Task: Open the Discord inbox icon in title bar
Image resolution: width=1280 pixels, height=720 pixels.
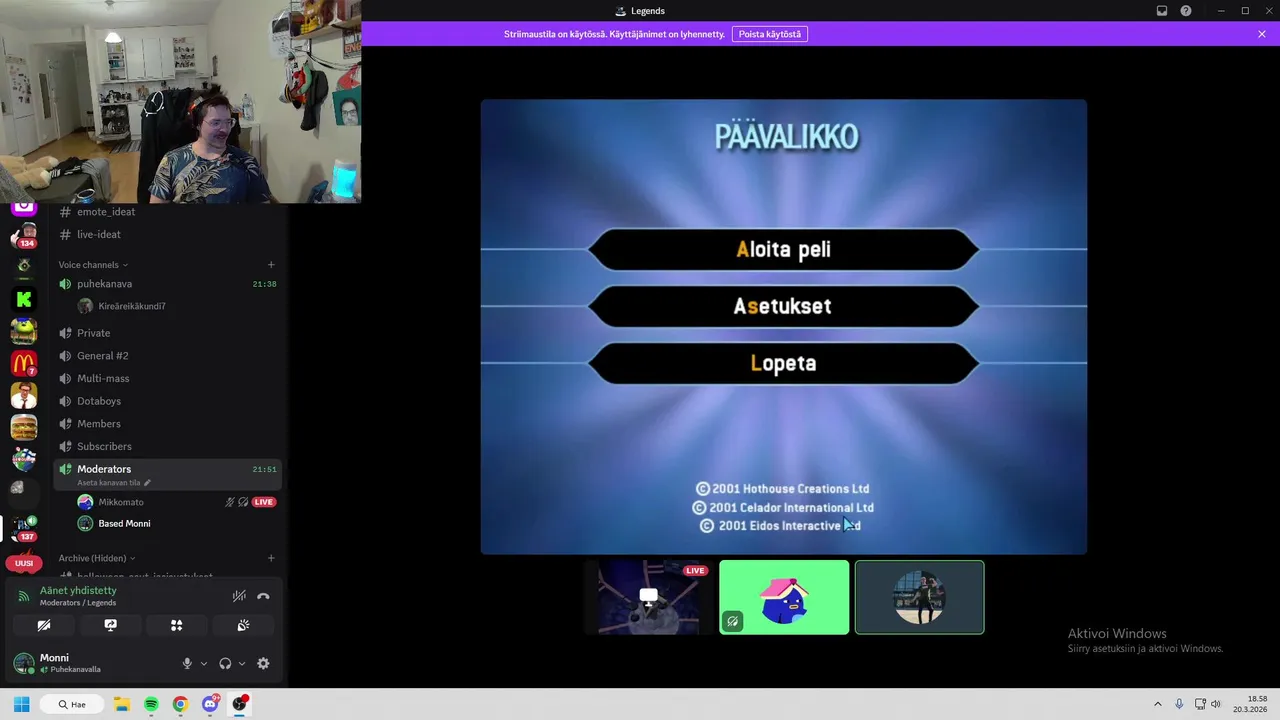Action: coord(1162,11)
